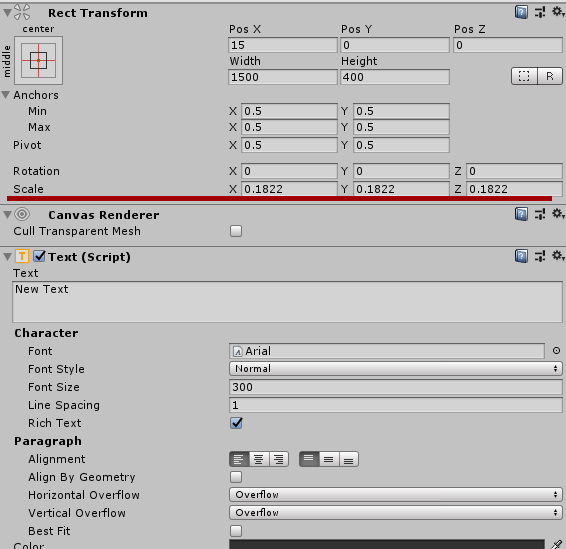The image size is (566, 549).
Task: Enable Cull Transparent Mesh checkbox
Action: 236,231
